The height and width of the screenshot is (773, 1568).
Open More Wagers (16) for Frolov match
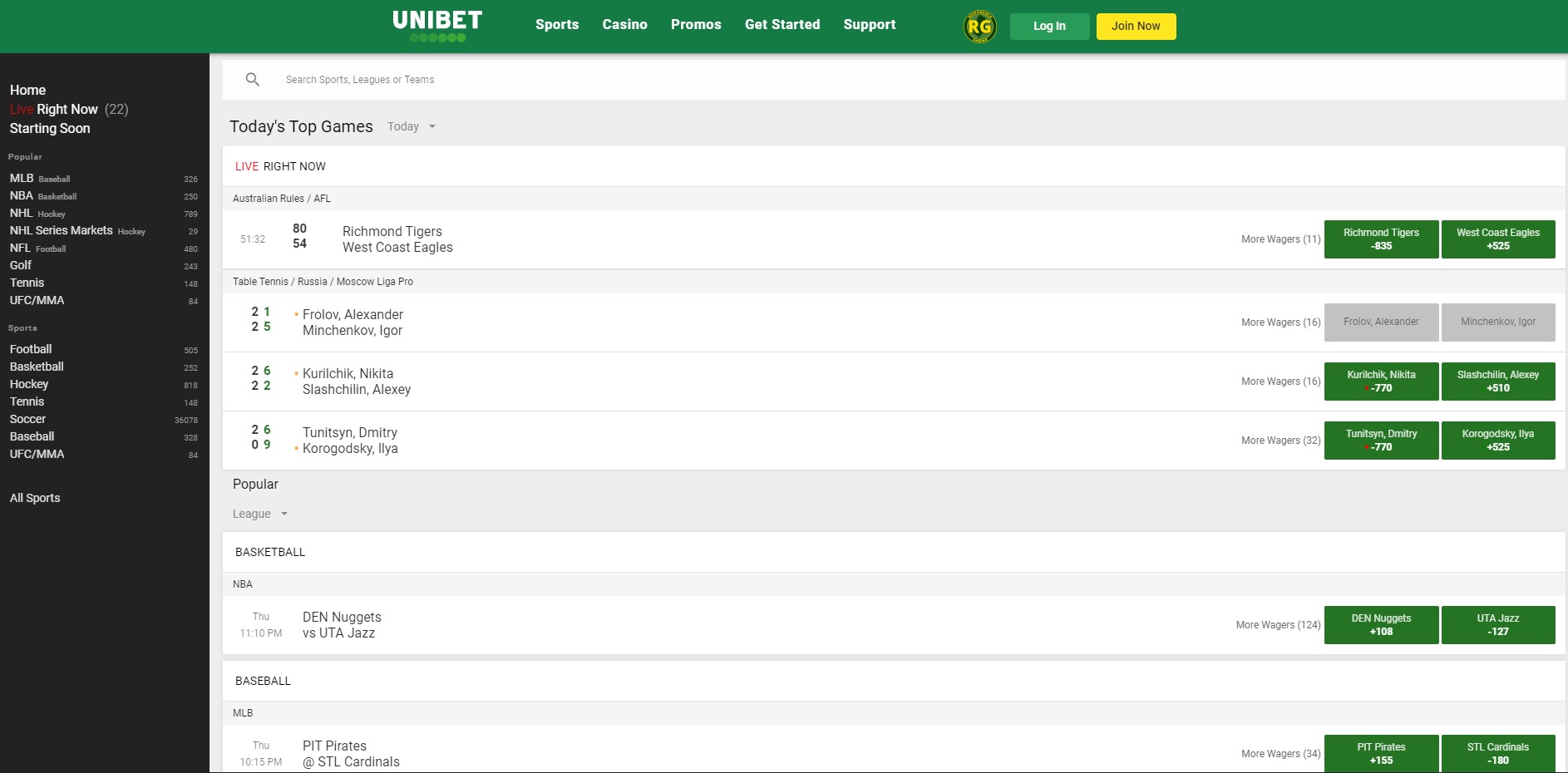(1280, 322)
